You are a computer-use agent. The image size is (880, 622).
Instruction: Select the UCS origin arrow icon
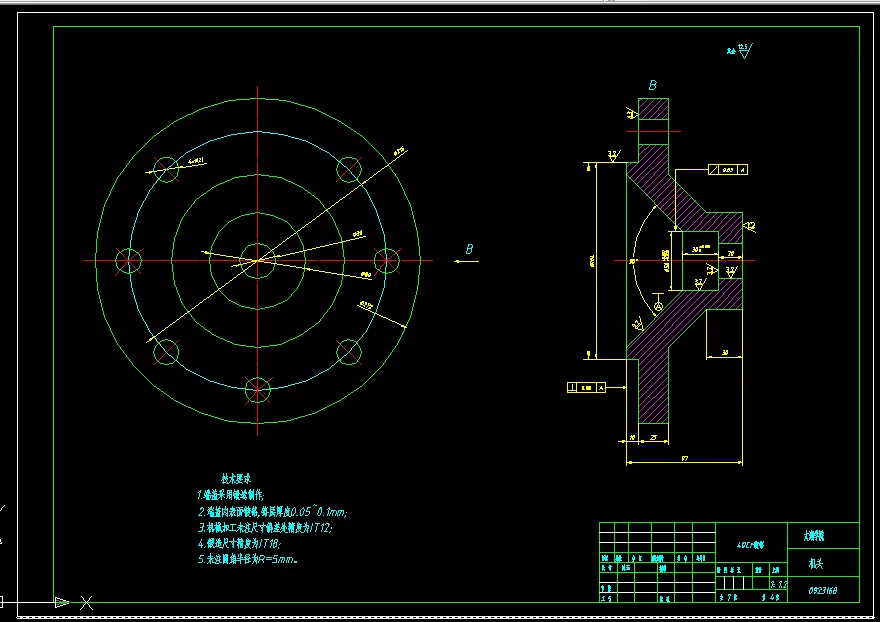pos(62,602)
